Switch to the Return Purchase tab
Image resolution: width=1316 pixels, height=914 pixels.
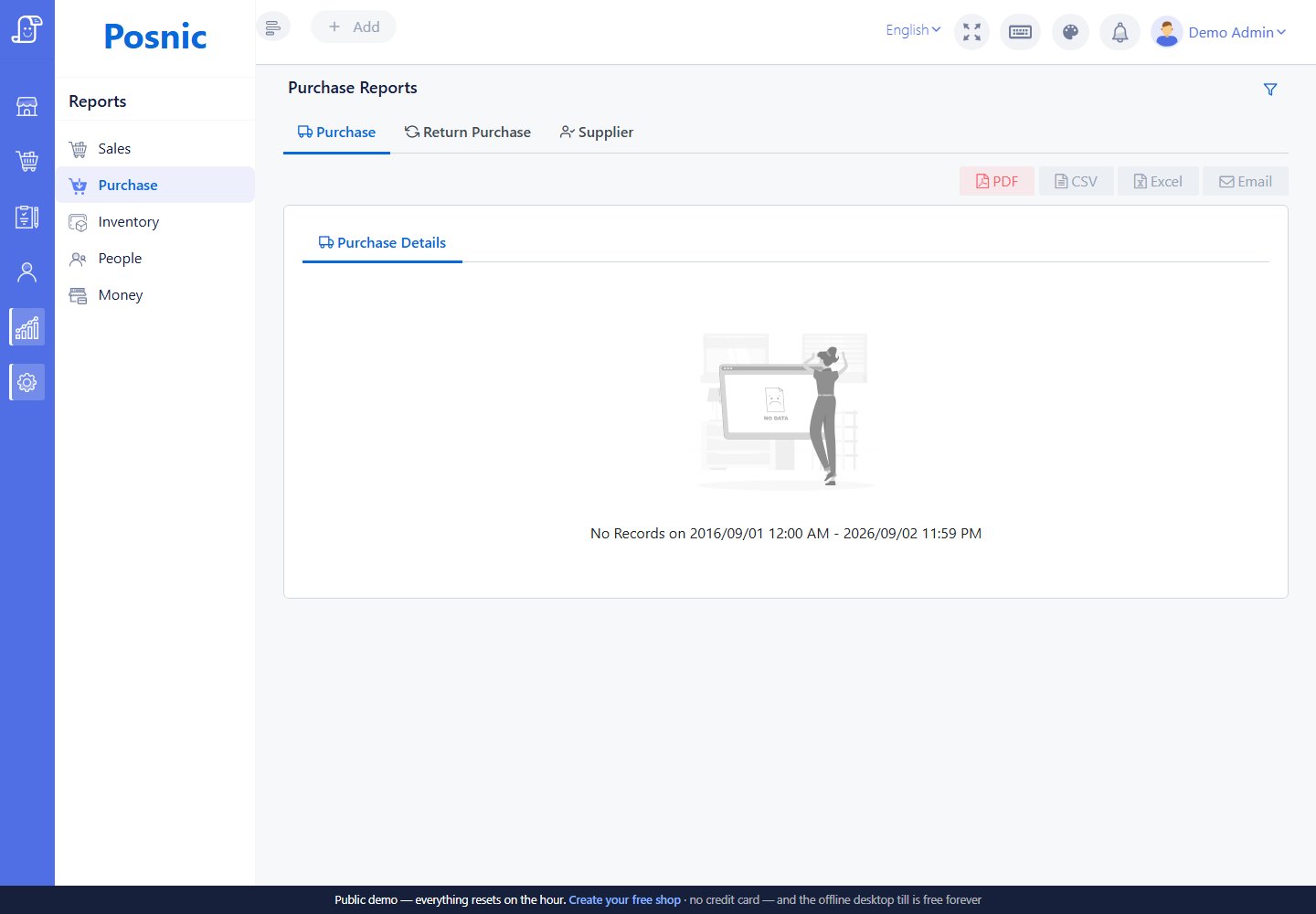coord(468,133)
